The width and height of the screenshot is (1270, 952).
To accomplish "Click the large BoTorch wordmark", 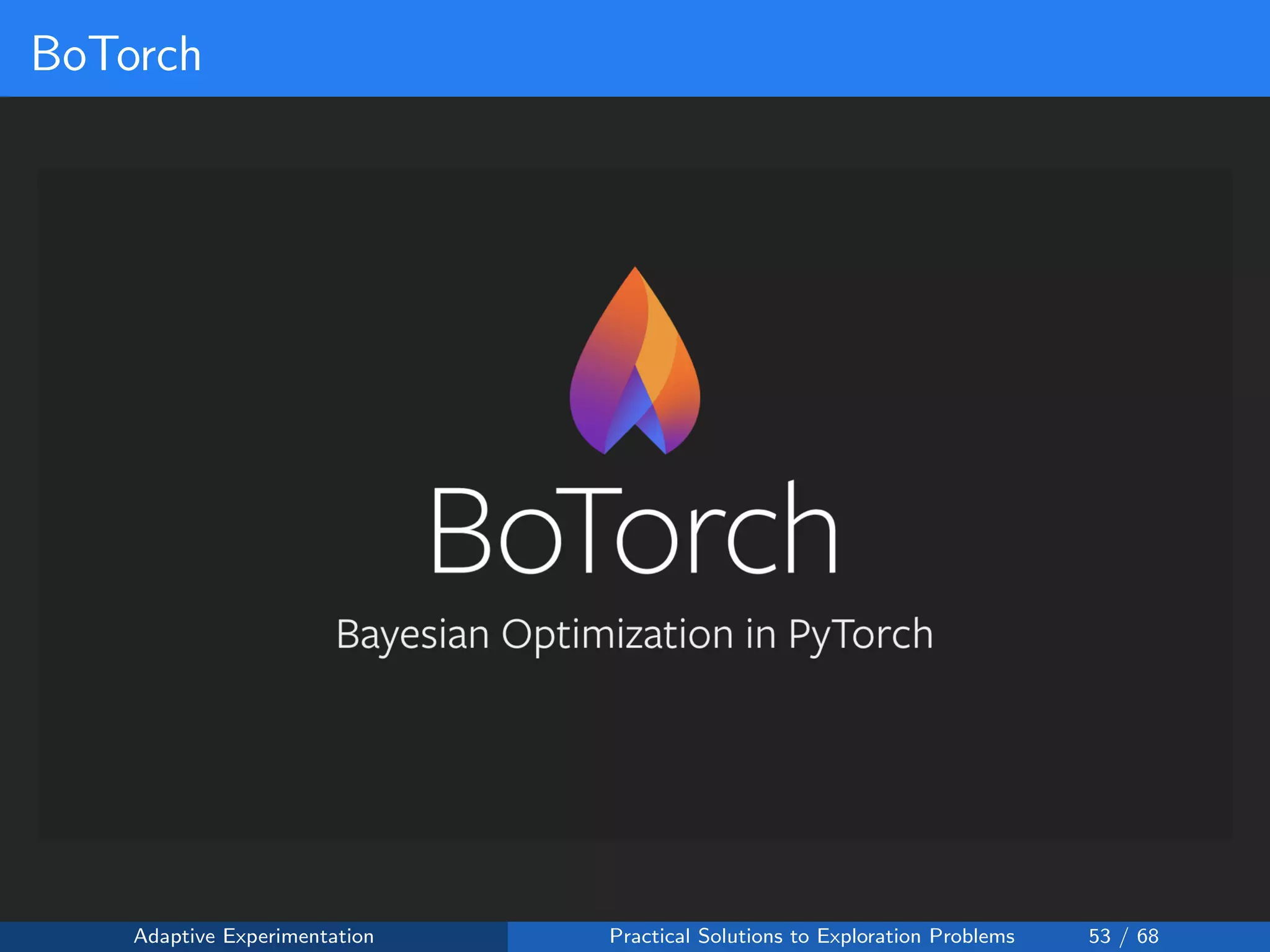I will 635,527.
